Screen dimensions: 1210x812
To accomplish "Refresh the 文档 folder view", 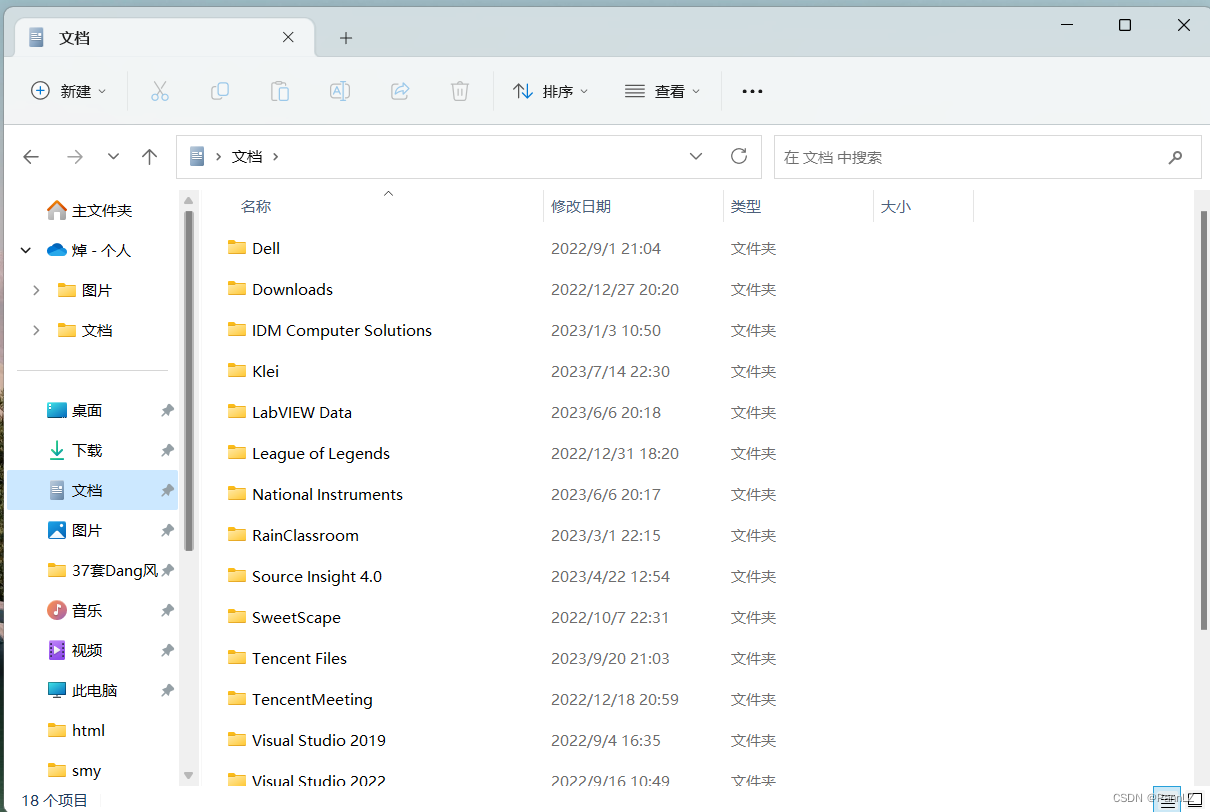I will (739, 156).
